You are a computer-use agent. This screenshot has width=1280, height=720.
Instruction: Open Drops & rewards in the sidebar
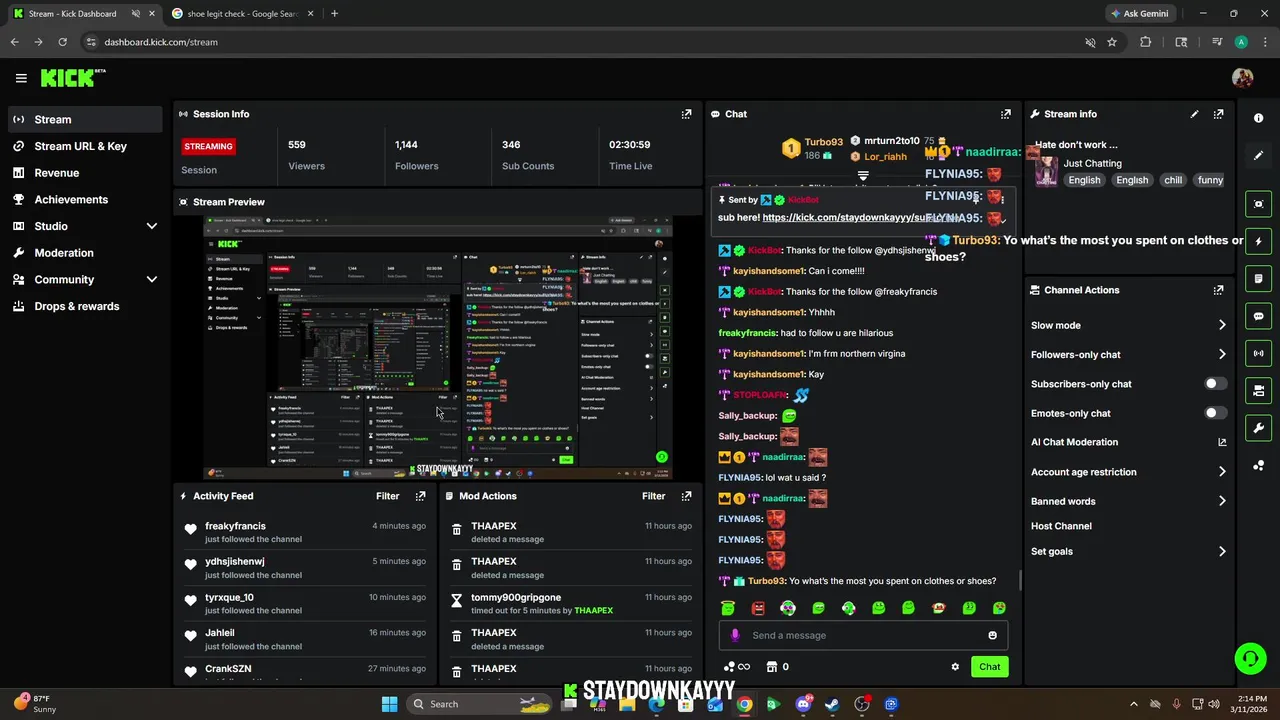click(84, 306)
